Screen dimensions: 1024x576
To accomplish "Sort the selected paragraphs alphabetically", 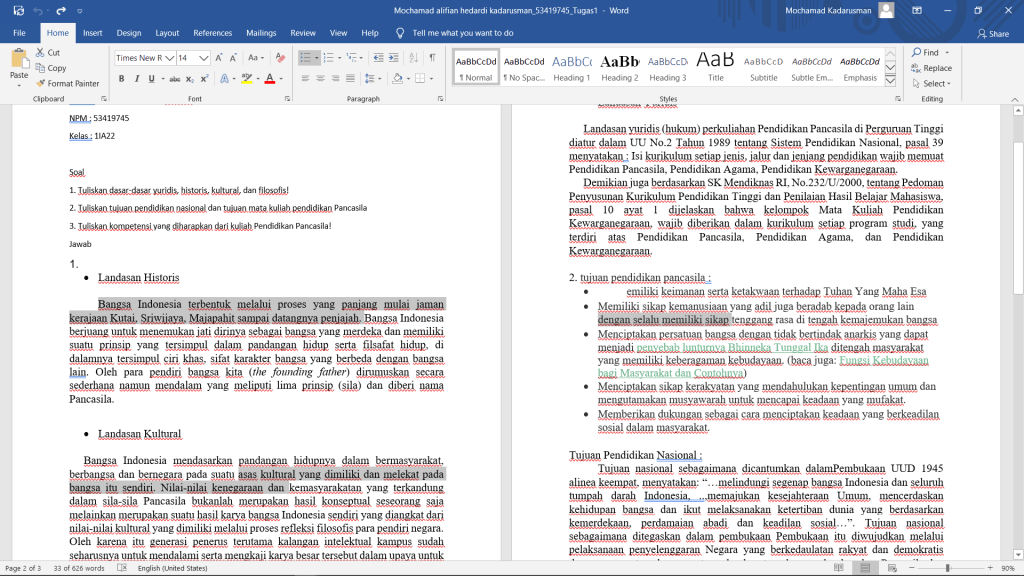I will click(412, 58).
